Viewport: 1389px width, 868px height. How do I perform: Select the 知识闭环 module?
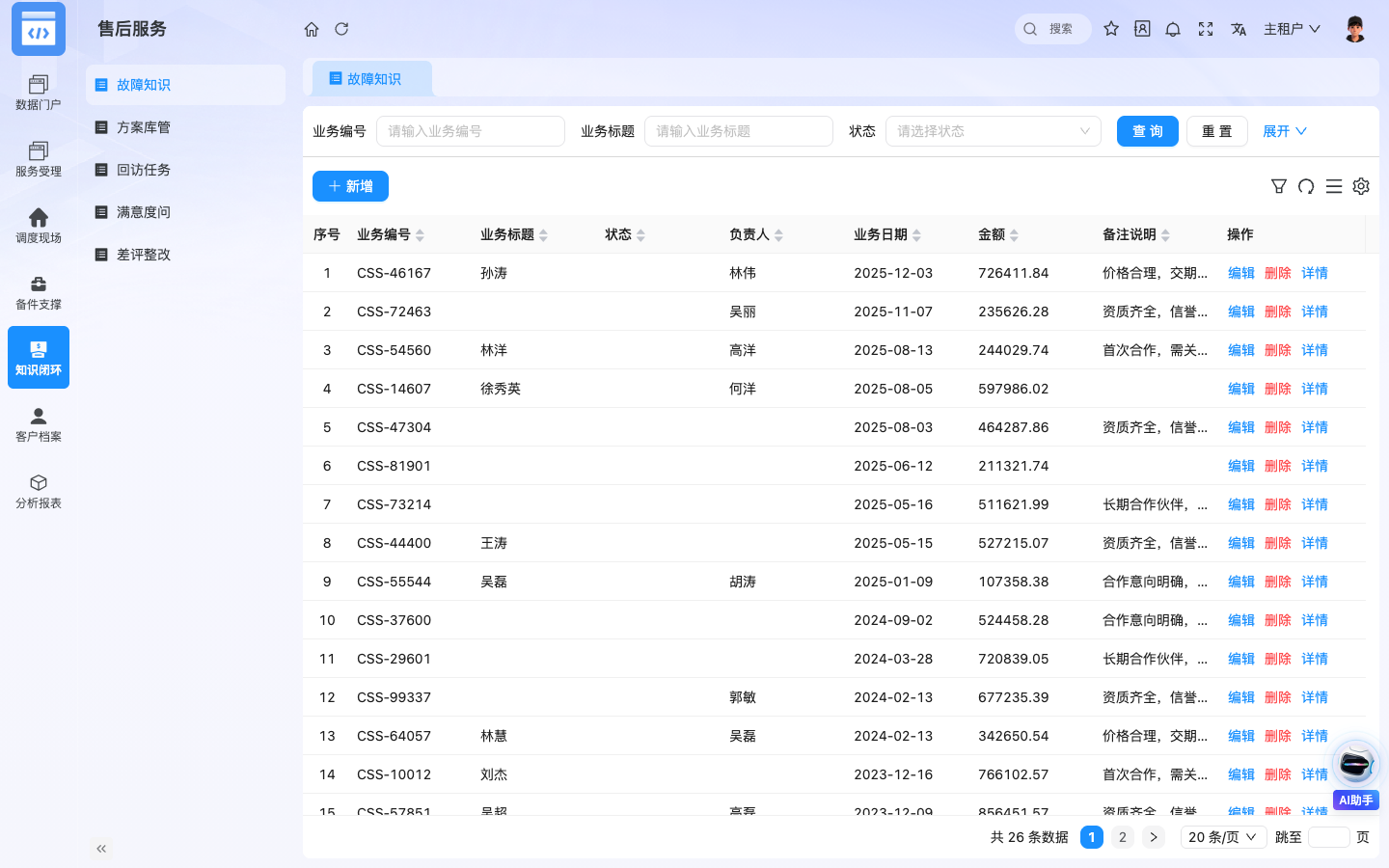click(39, 358)
